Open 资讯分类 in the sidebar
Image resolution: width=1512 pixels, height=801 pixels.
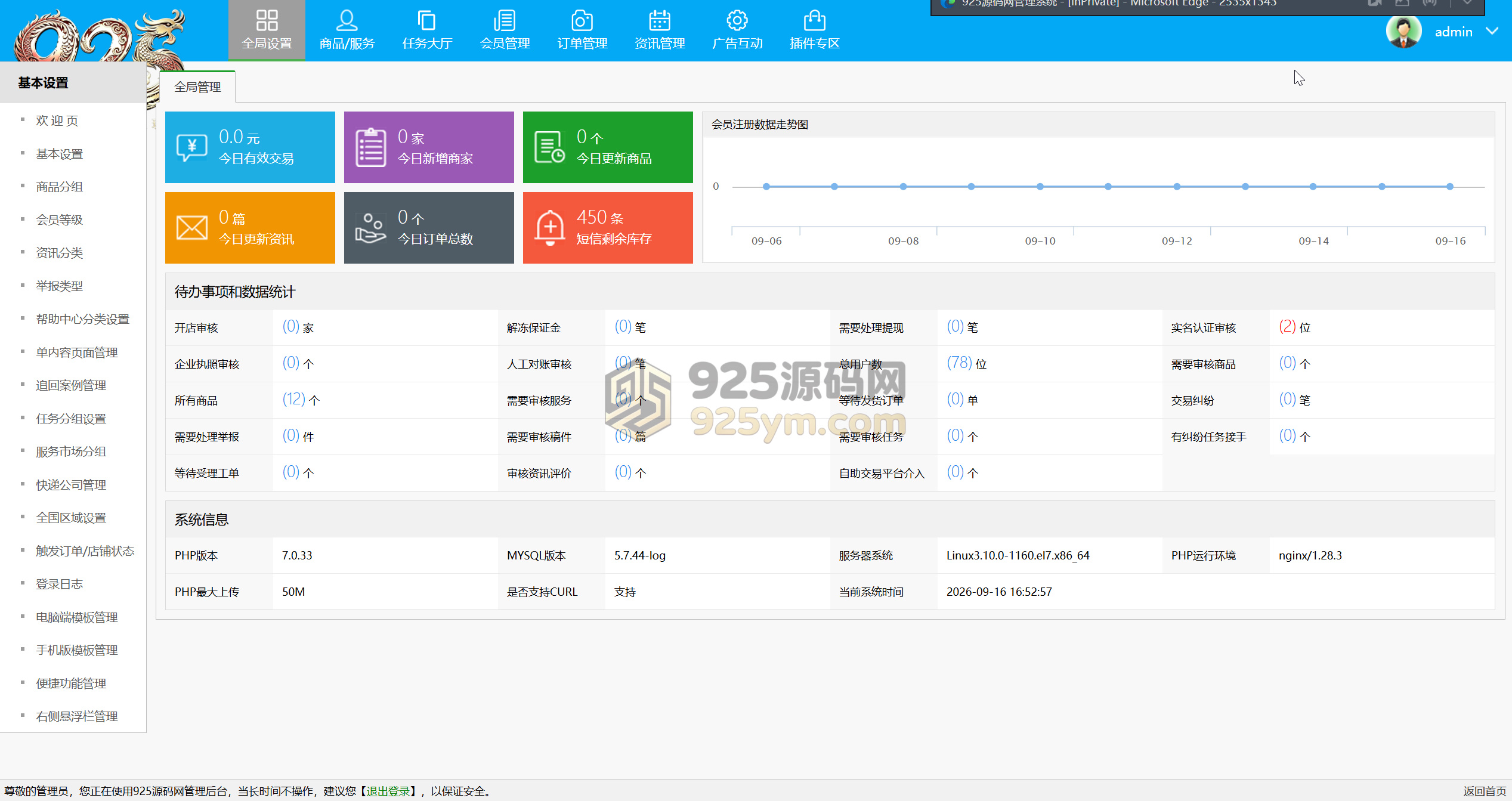click(59, 253)
